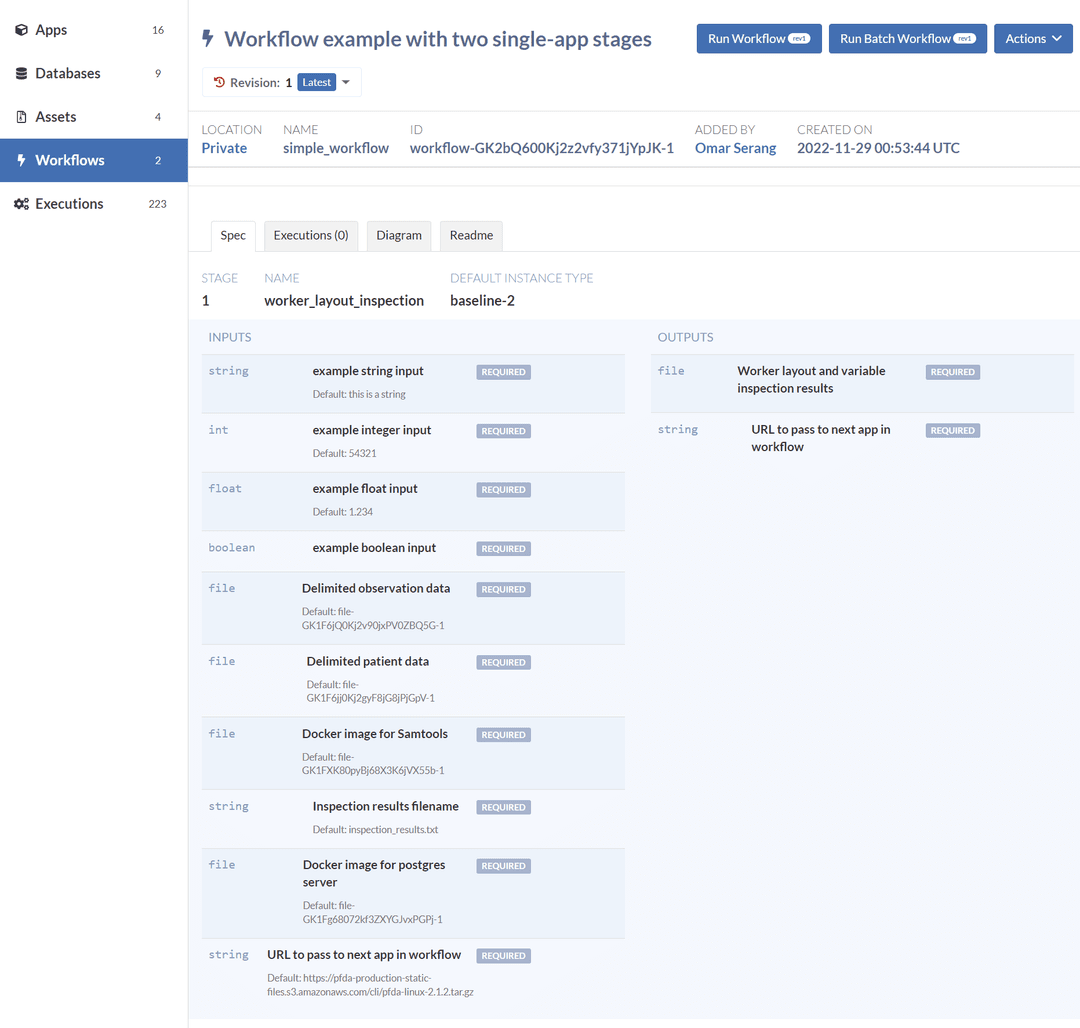Open the Diagram tab
The width and height of the screenshot is (1080, 1028).
[x=399, y=235]
